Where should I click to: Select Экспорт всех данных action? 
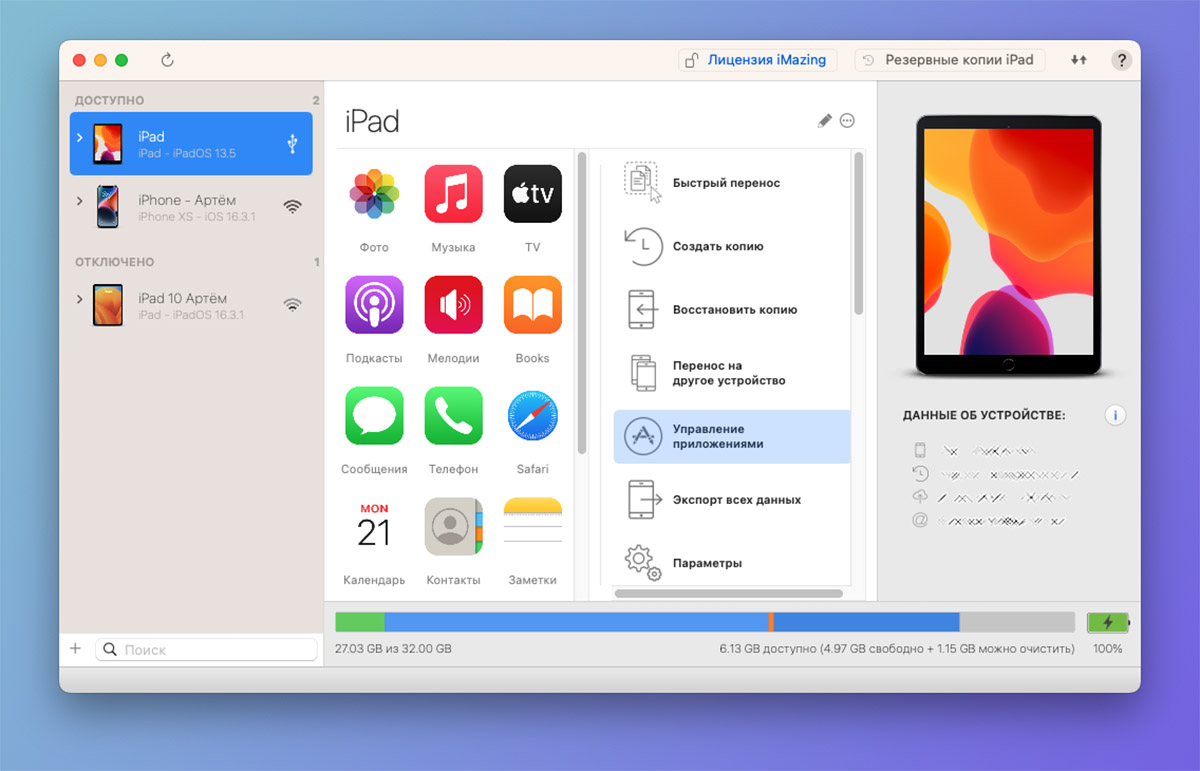(732, 500)
